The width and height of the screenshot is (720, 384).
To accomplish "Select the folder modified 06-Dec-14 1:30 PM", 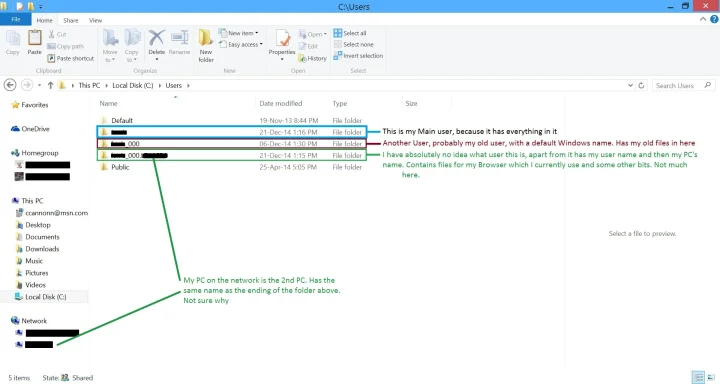I will (232, 144).
